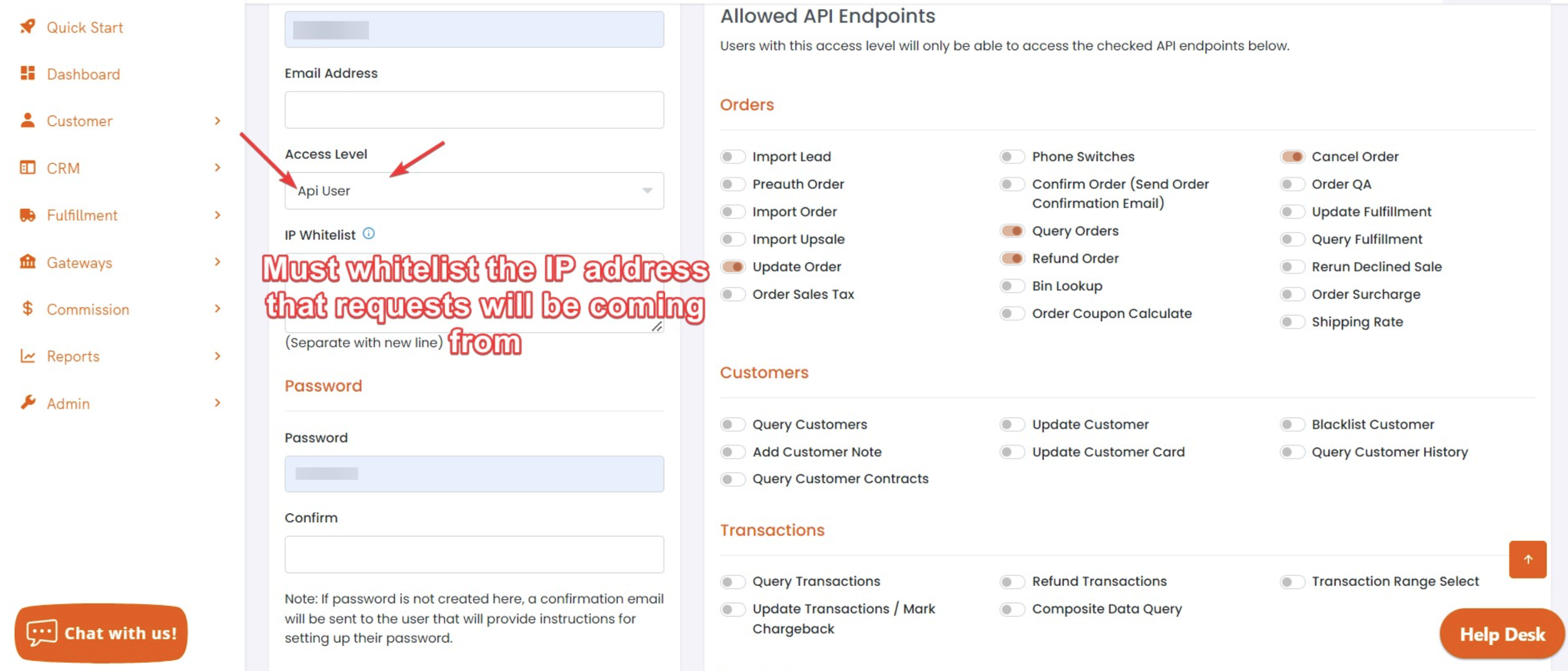The height and width of the screenshot is (671, 1568).
Task: Go to the Dashboard menu item
Action: click(x=84, y=74)
